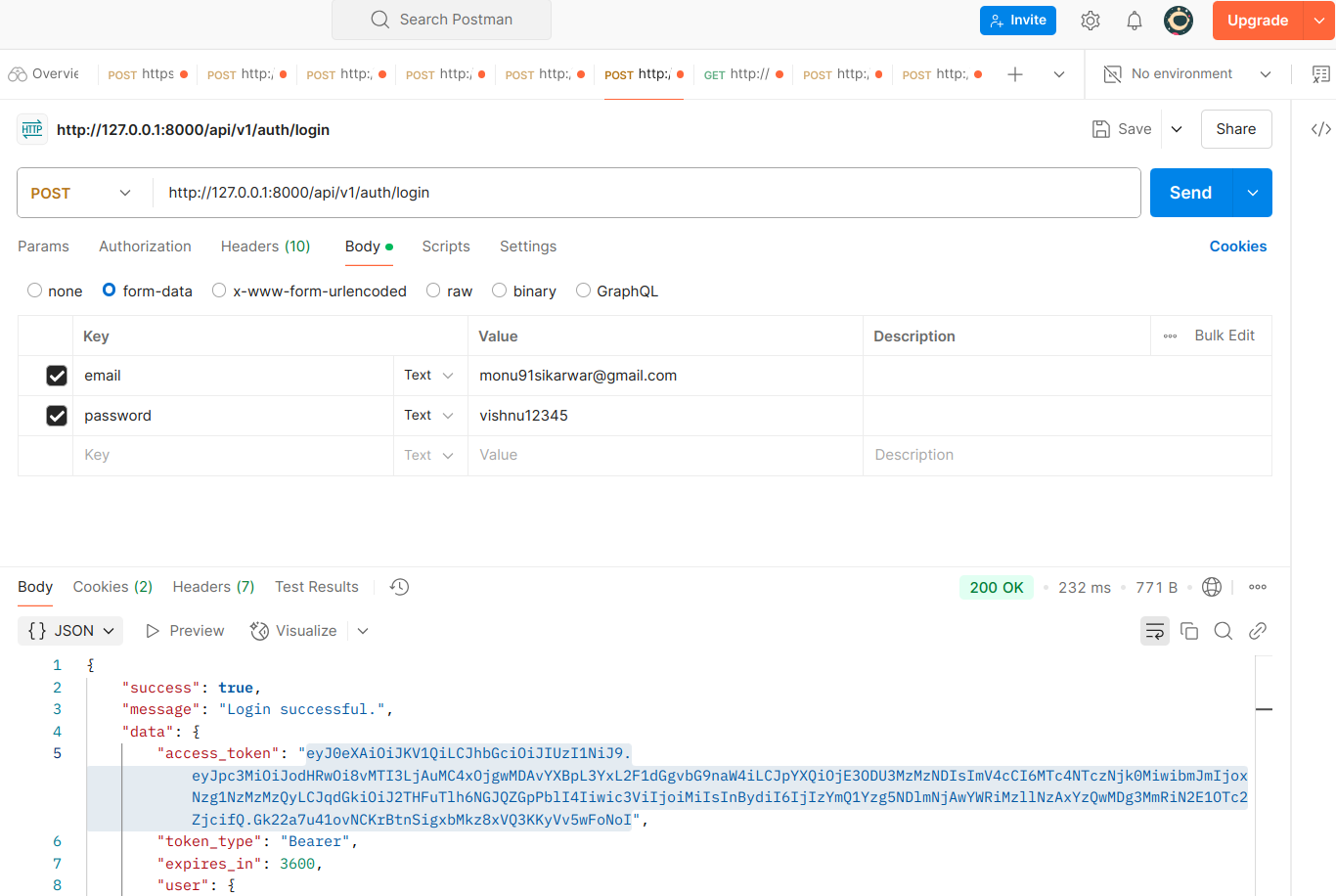The height and width of the screenshot is (896, 1336).
Task: Click the magnifier in Search Postman
Action: click(380, 20)
